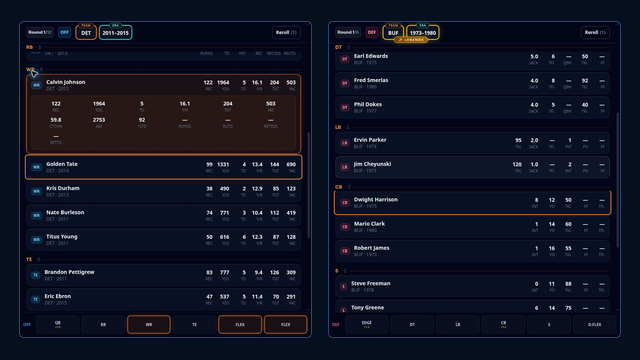This screenshot has width=640, height=360.
Task: Click WR icon beside Kris Durham
Action: 36,191
